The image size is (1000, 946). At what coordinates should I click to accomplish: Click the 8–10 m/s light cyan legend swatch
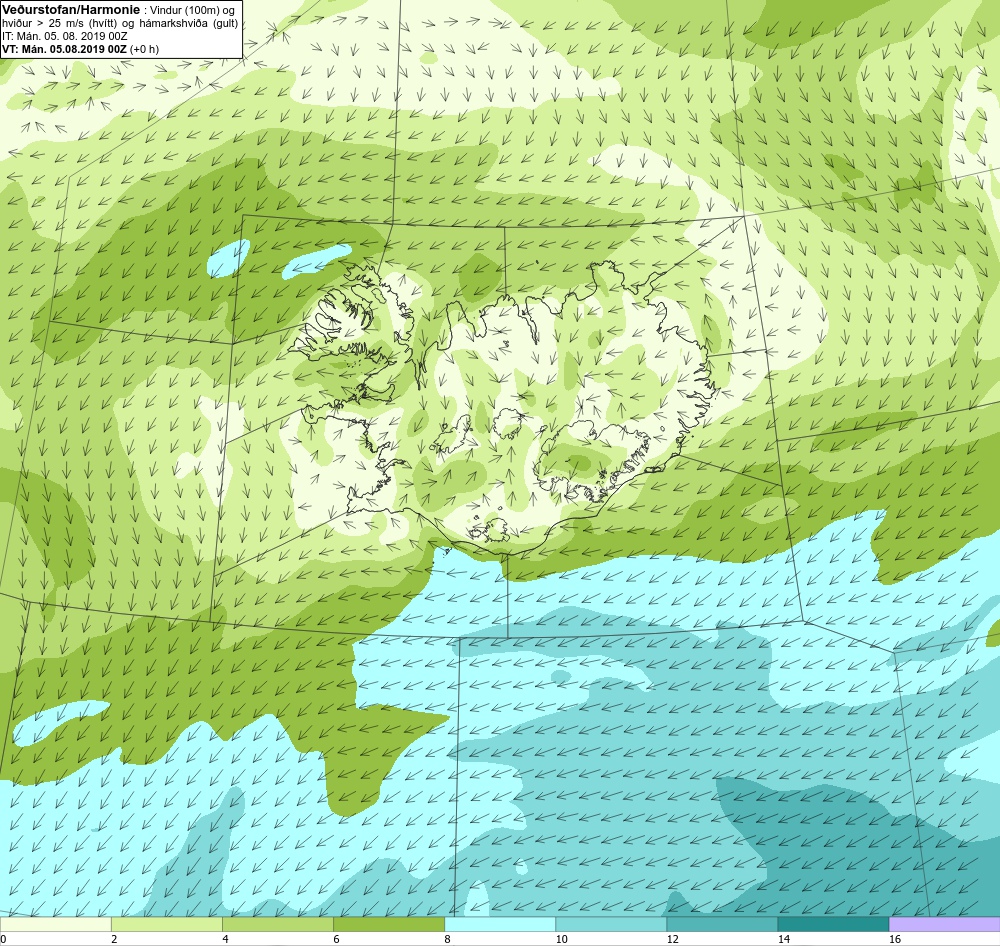tap(500, 924)
